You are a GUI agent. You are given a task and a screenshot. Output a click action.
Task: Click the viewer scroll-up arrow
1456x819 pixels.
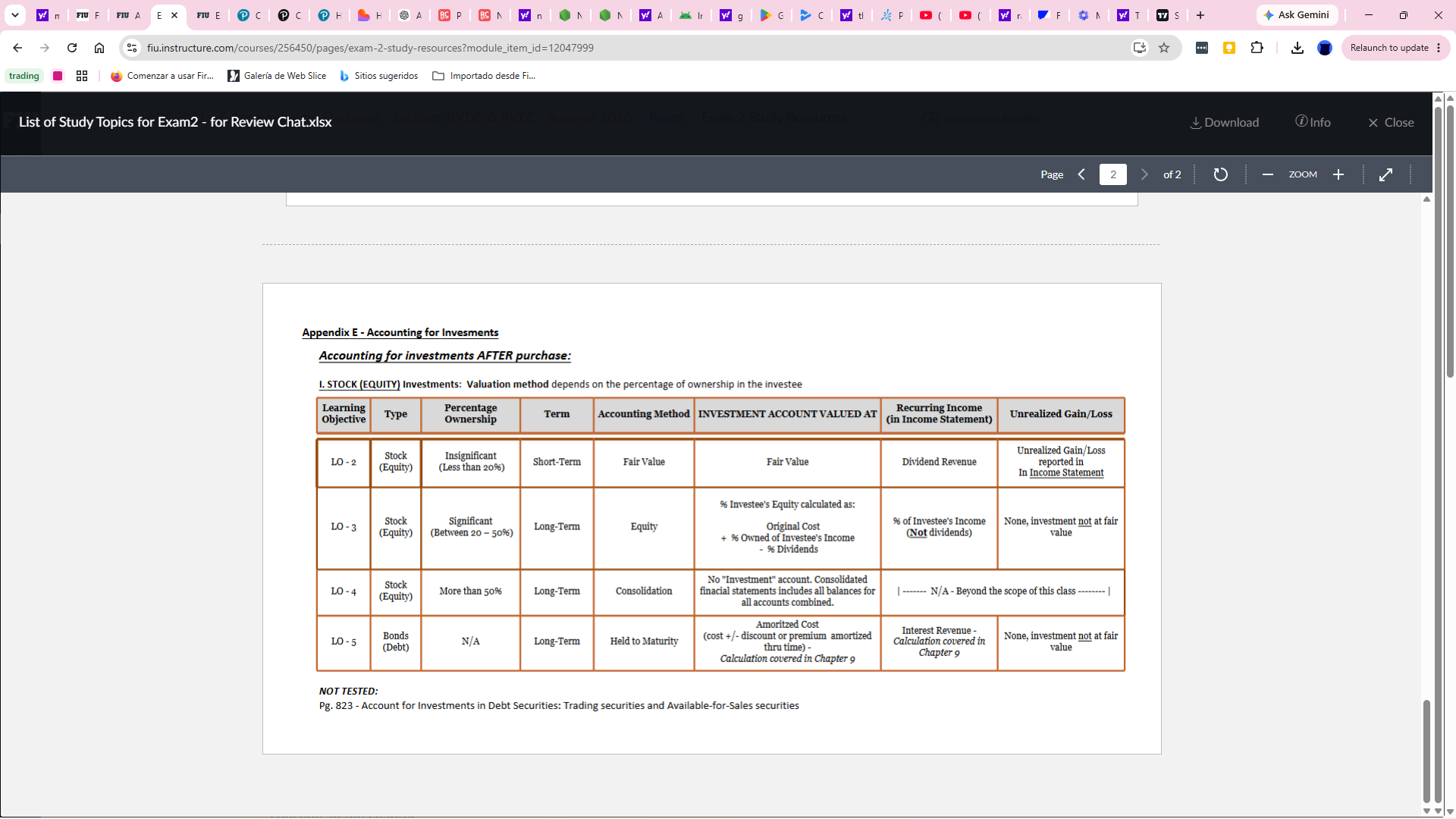[x=1426, y=199]
